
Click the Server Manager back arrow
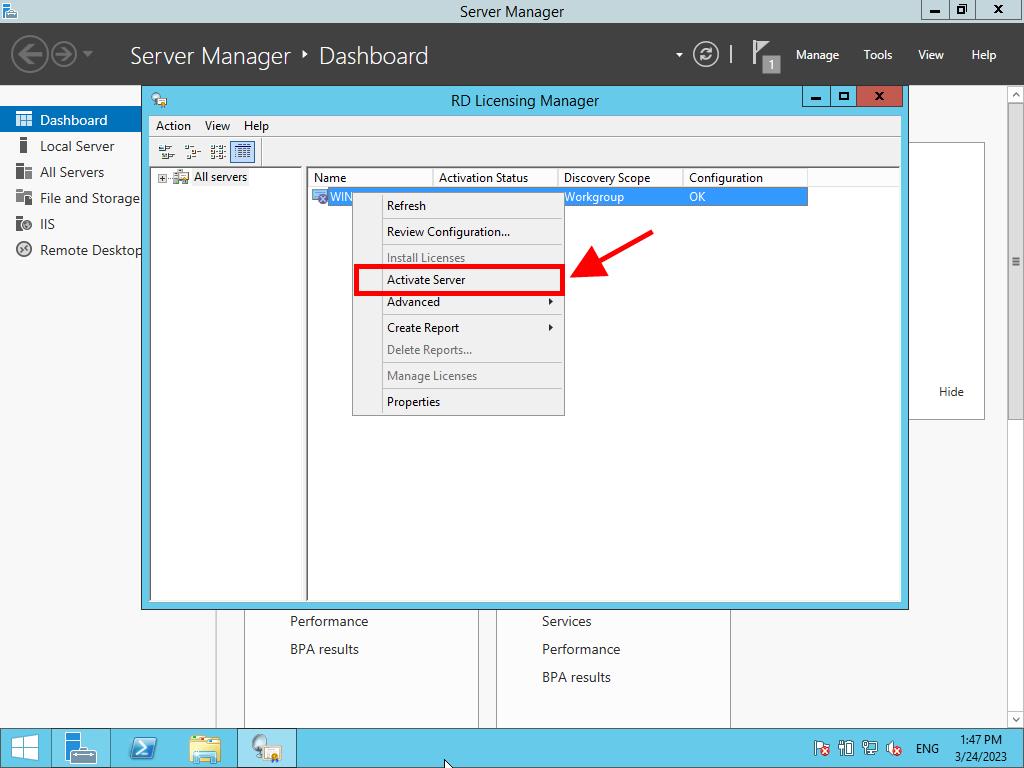click(x=29, y=54)
